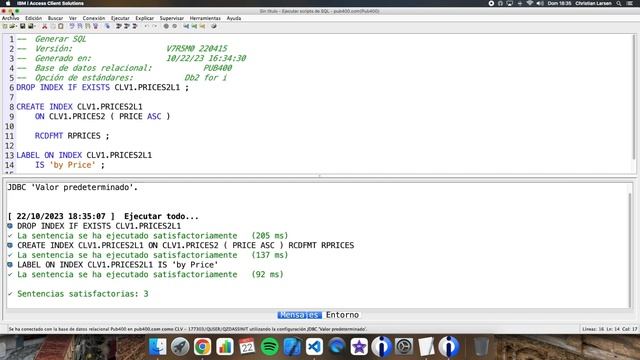Open the Herramientas menu
This screenshot has height=360, width=640.
click(205, 18)
